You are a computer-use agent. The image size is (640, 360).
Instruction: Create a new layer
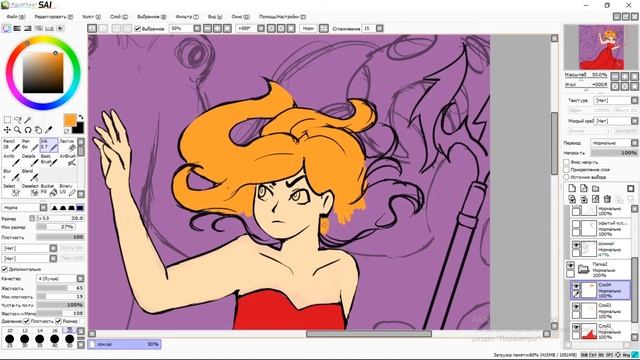(x=572, y=188)
